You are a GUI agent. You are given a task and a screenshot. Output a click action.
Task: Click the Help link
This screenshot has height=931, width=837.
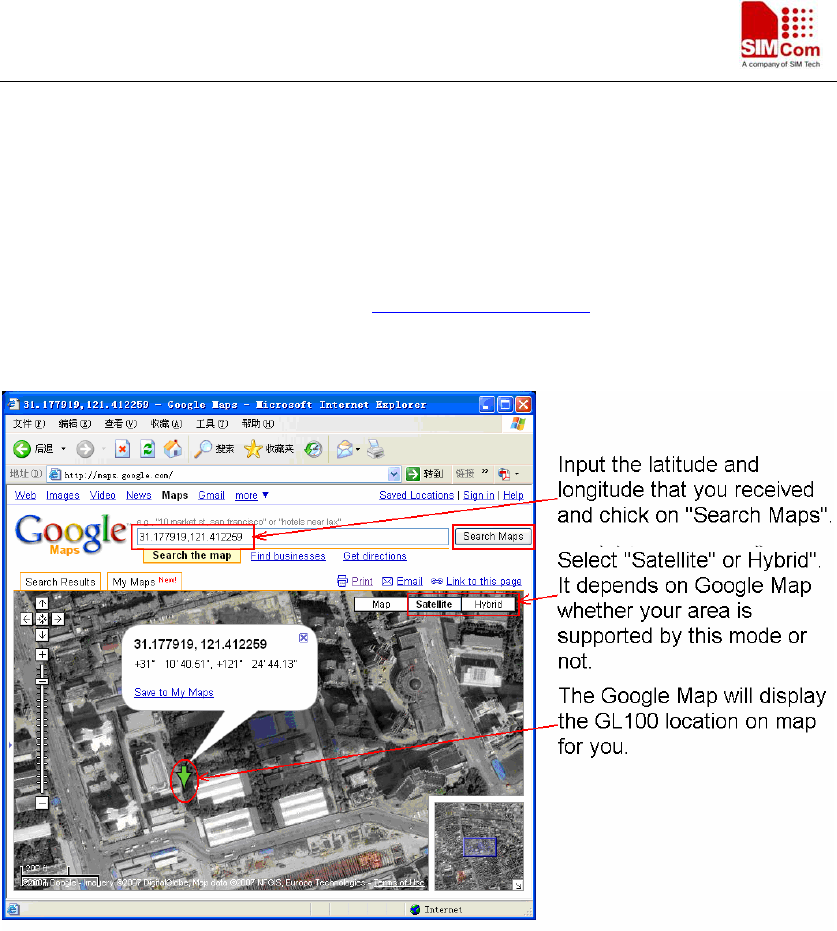click(x=513, y=495)
